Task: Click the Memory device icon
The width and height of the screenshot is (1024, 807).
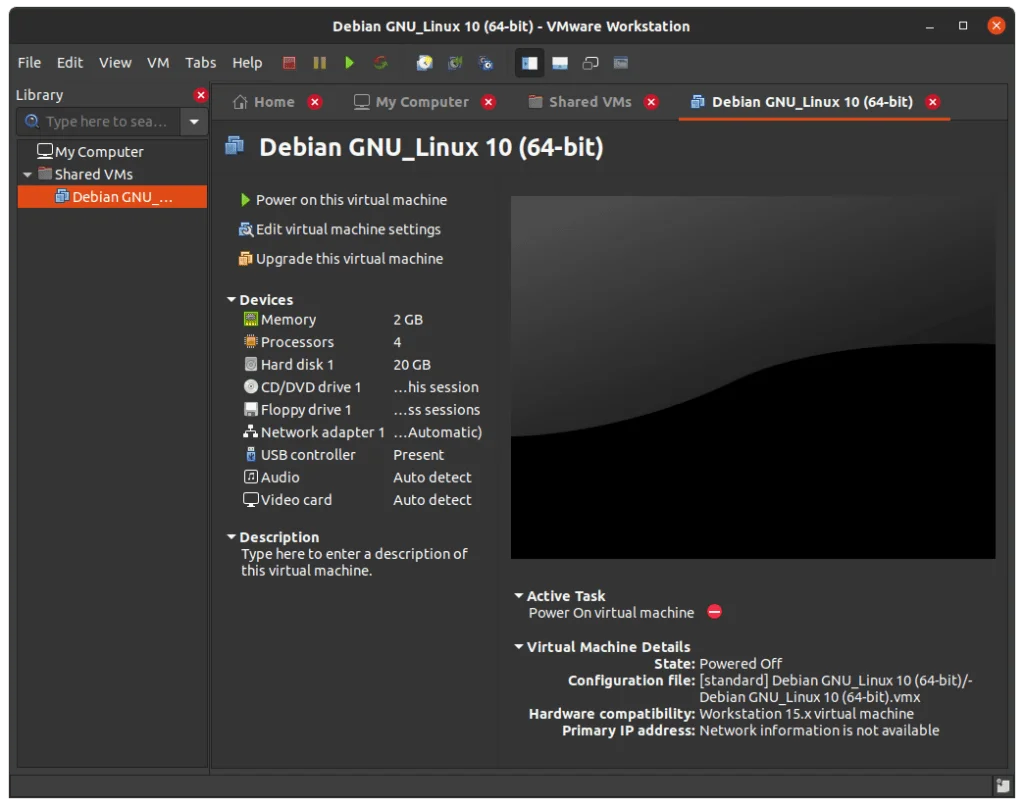Action: tap(251, 319)
